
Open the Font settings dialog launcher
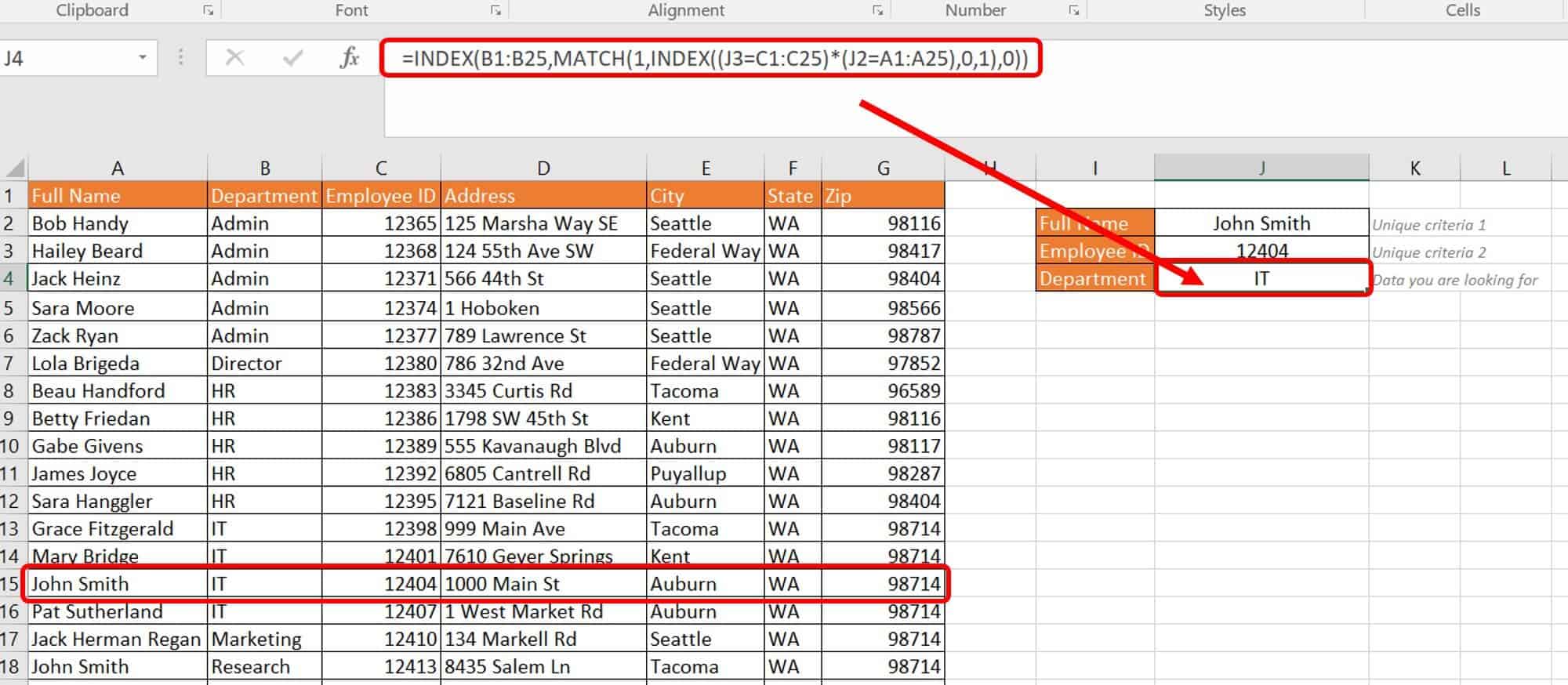(495, 10)
